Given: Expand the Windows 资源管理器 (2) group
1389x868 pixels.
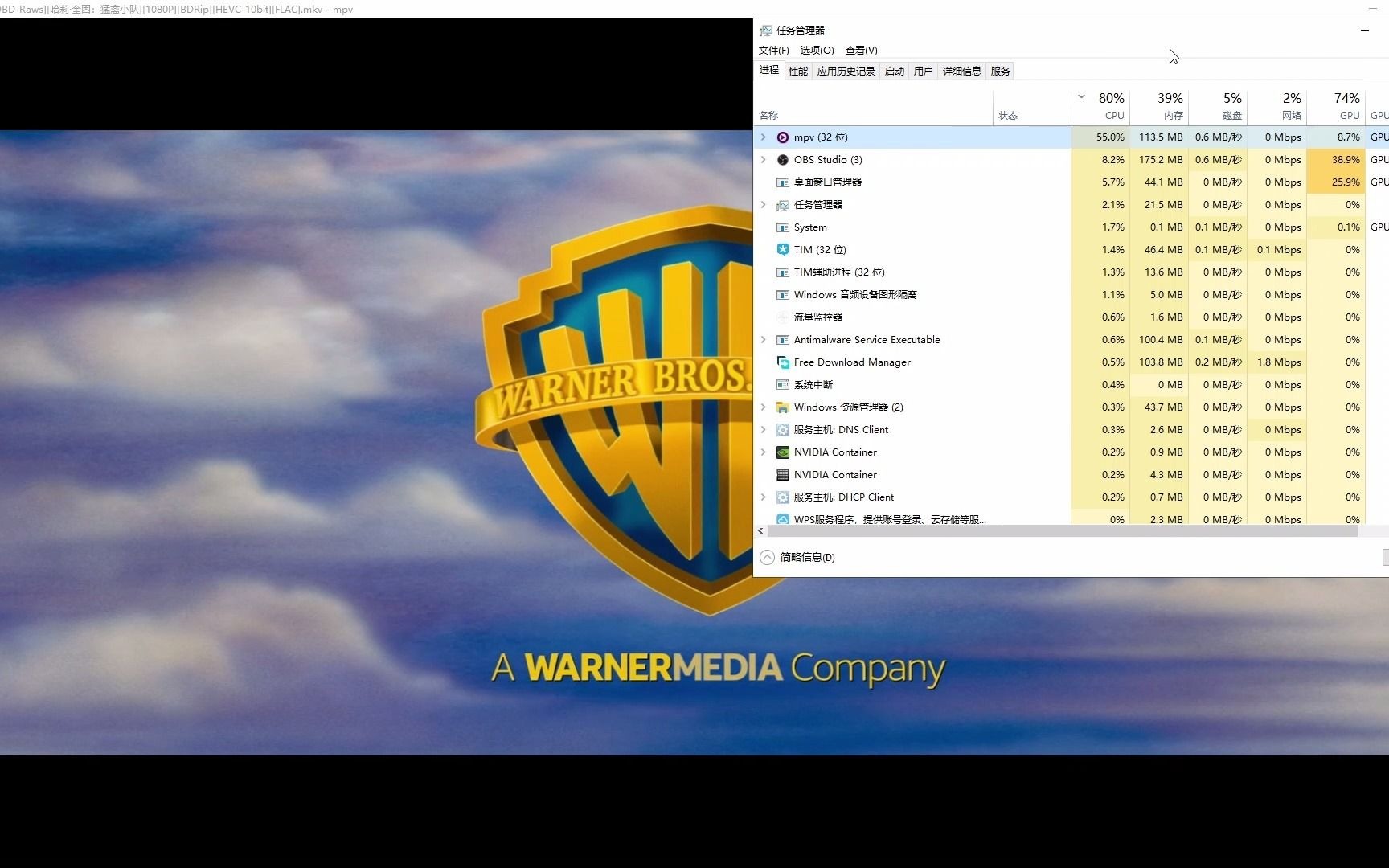Looking at the screenshot, I should click(x=763, y=407).
